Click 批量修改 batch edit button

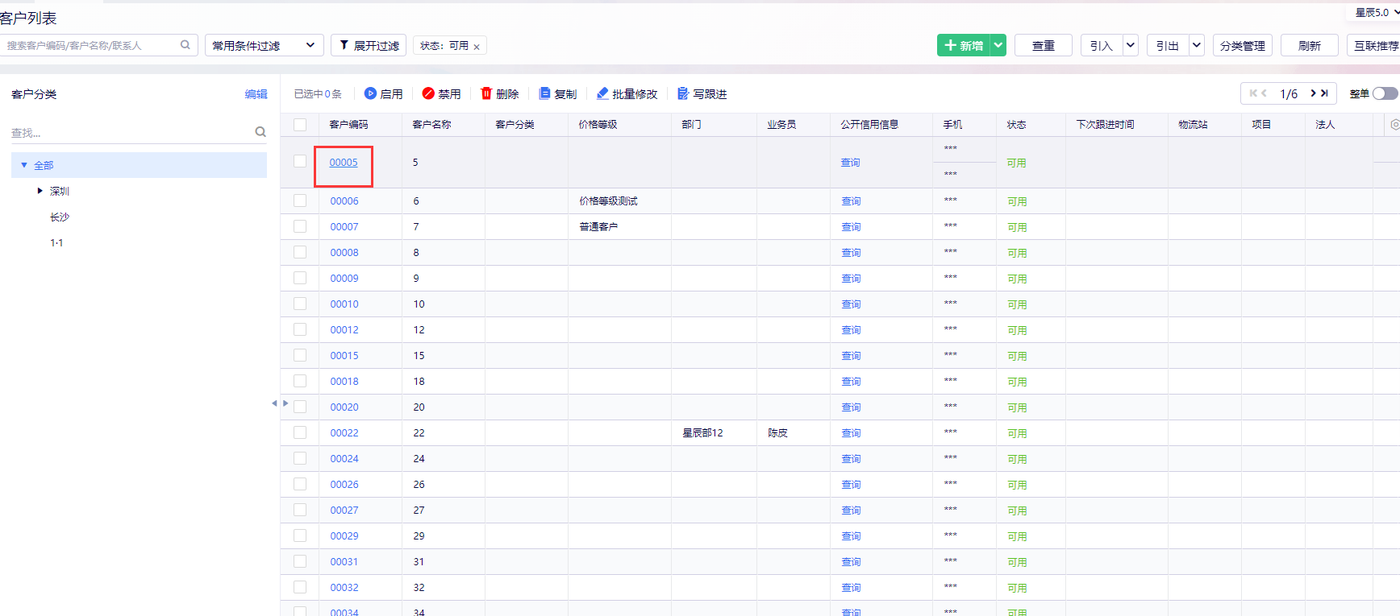[x=627, y=94]
